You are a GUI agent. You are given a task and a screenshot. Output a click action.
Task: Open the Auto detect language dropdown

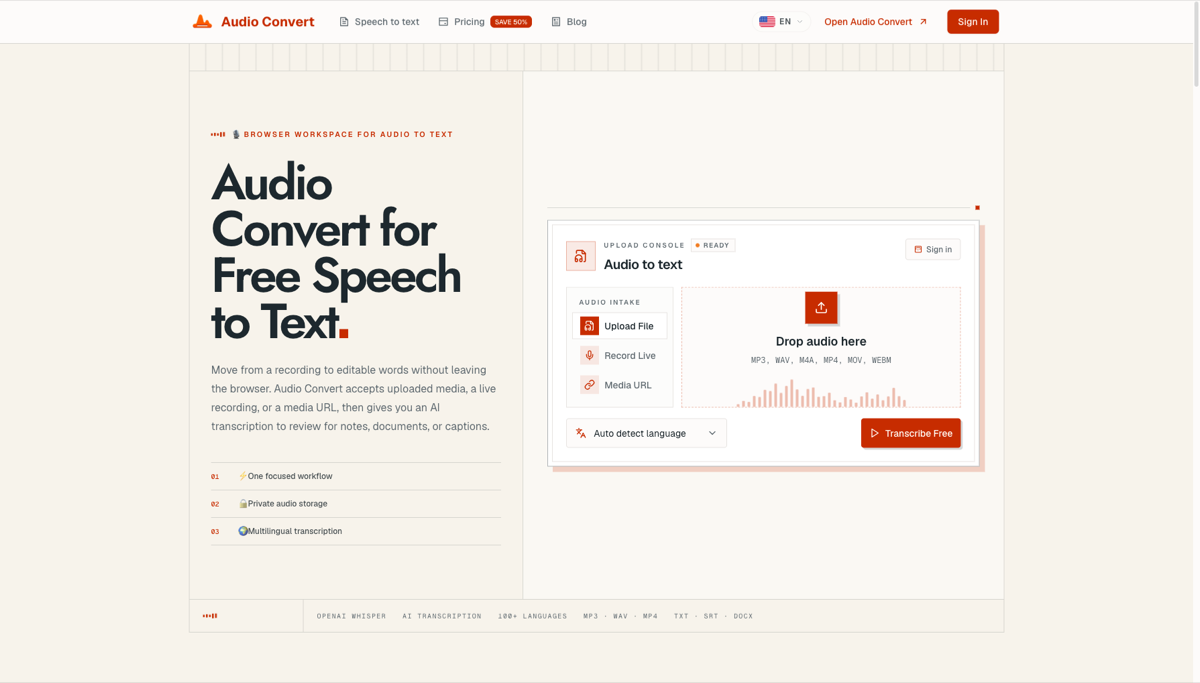click(x=647, y=433)
